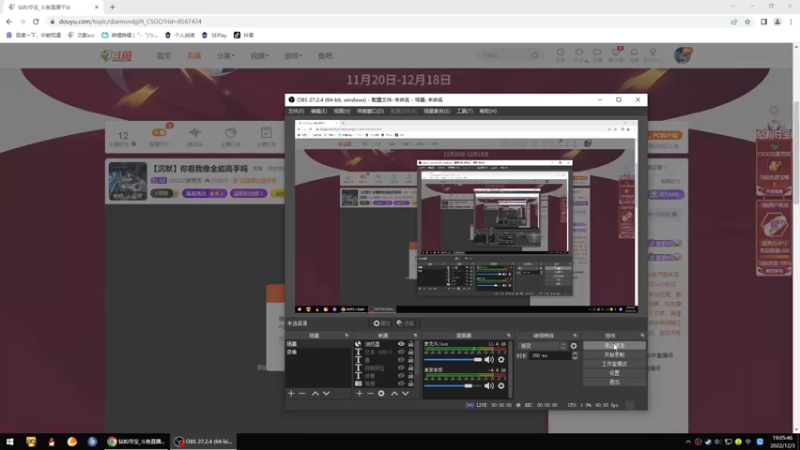Pop out the 场景 dock panel
This screenshot has height=450, width=800.
tap(346, 336)
